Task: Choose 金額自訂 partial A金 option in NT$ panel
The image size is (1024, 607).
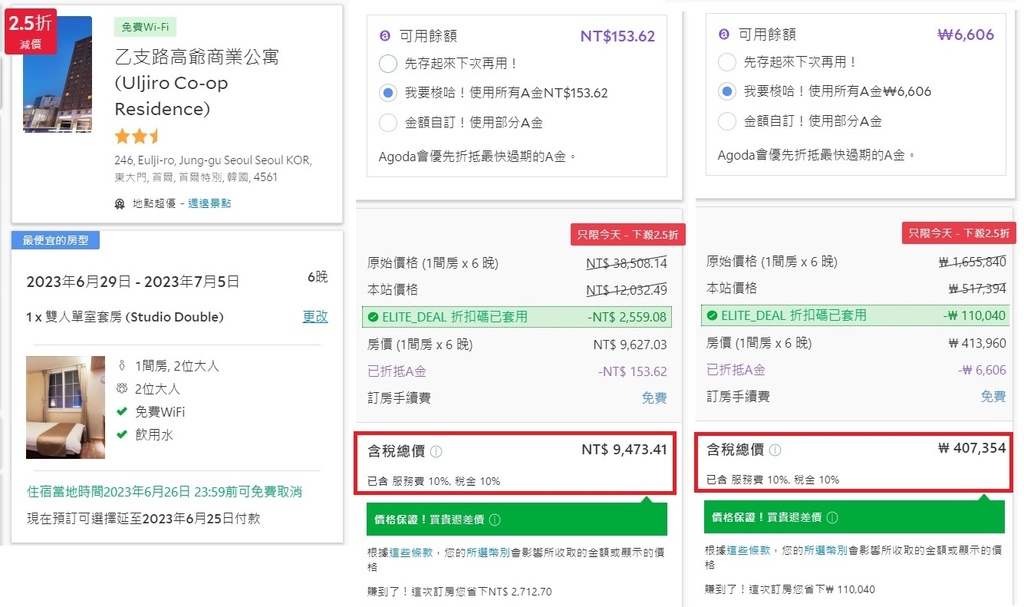Action: pyautogui.click(x=388, y=123)
